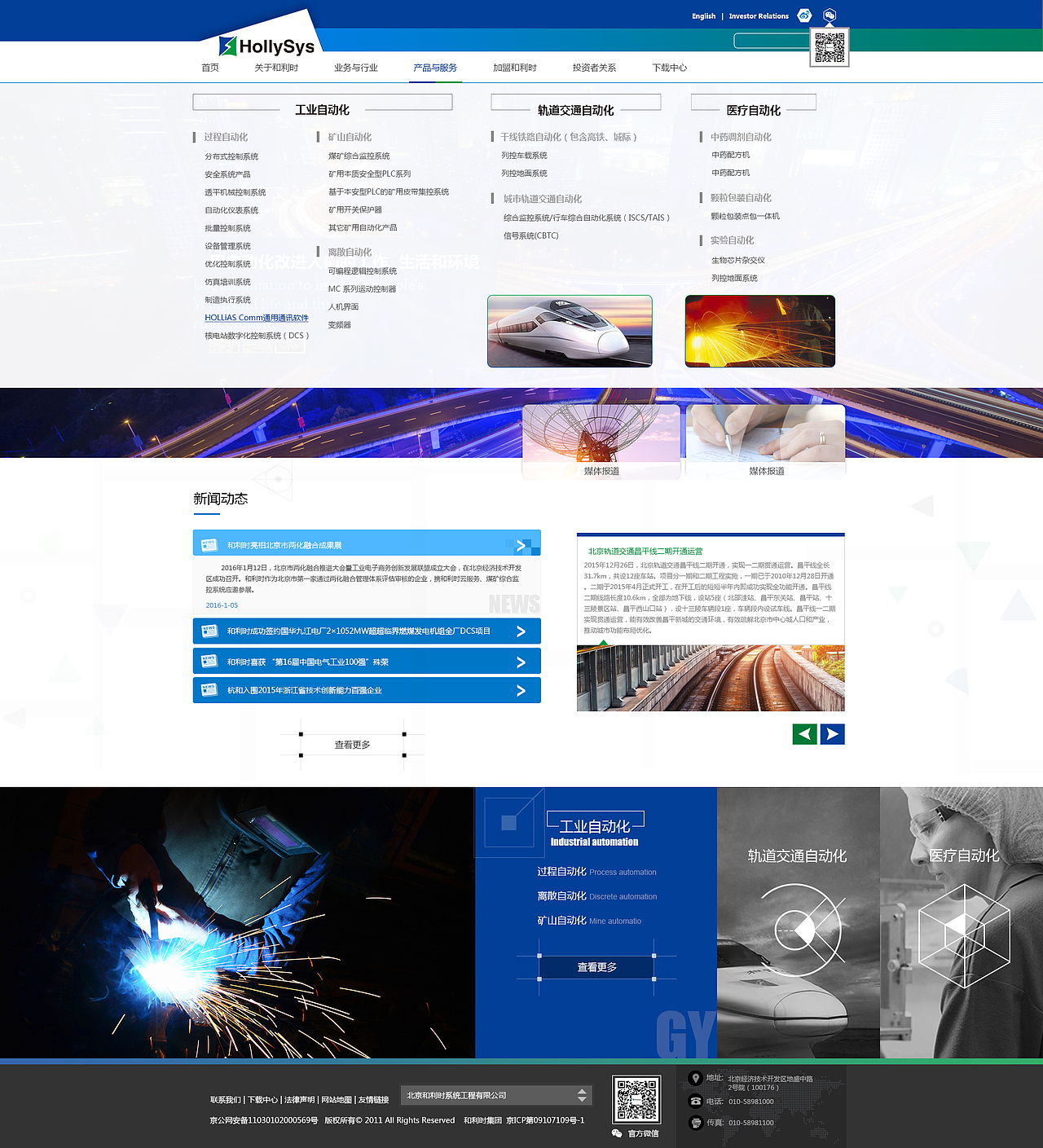The image size is (1043, 1148).
Task: Switch language via the English link
Action: pos(704,16)
